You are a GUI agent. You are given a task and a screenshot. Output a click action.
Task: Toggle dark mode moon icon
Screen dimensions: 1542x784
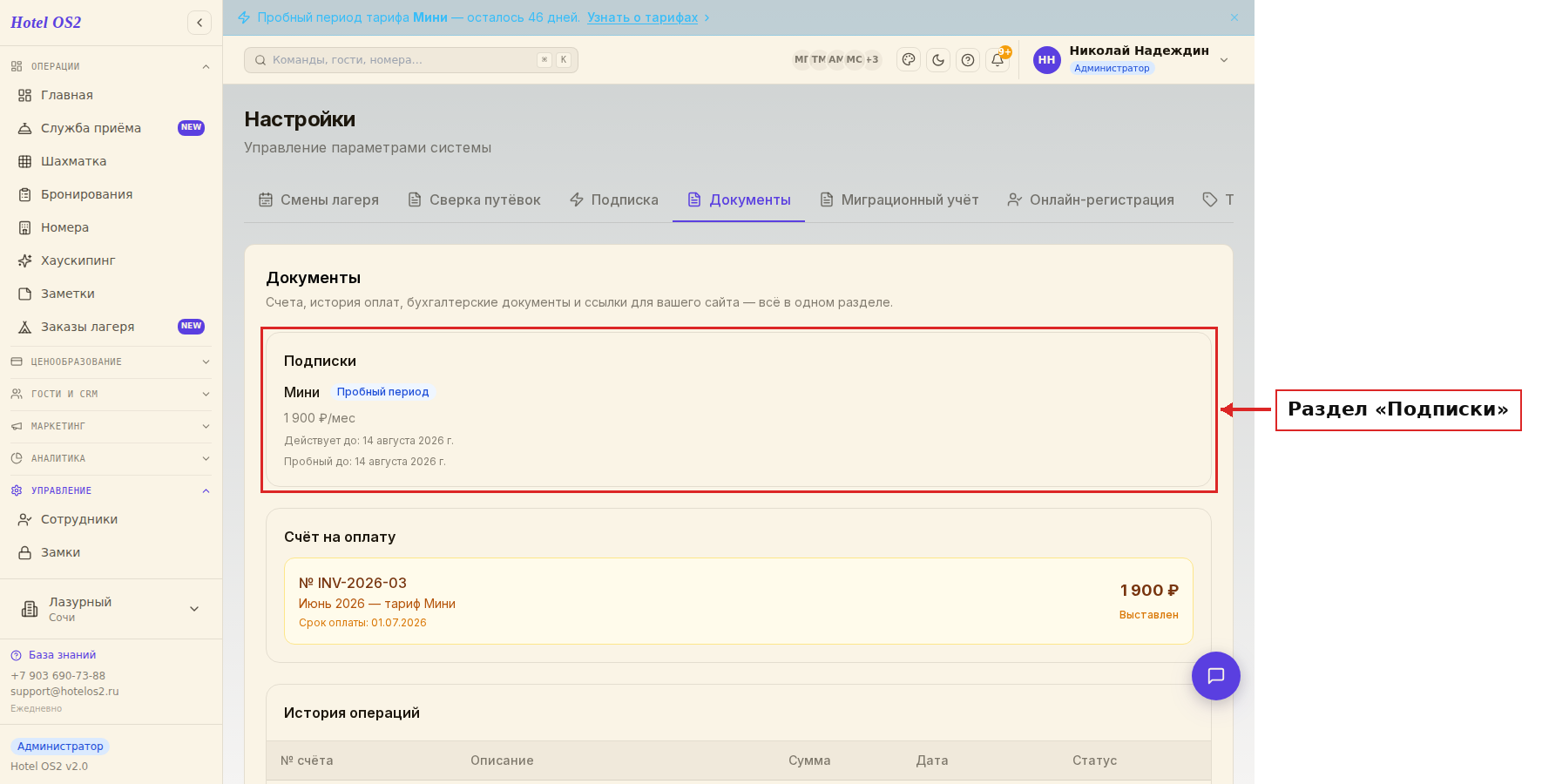tap(938, 60)
